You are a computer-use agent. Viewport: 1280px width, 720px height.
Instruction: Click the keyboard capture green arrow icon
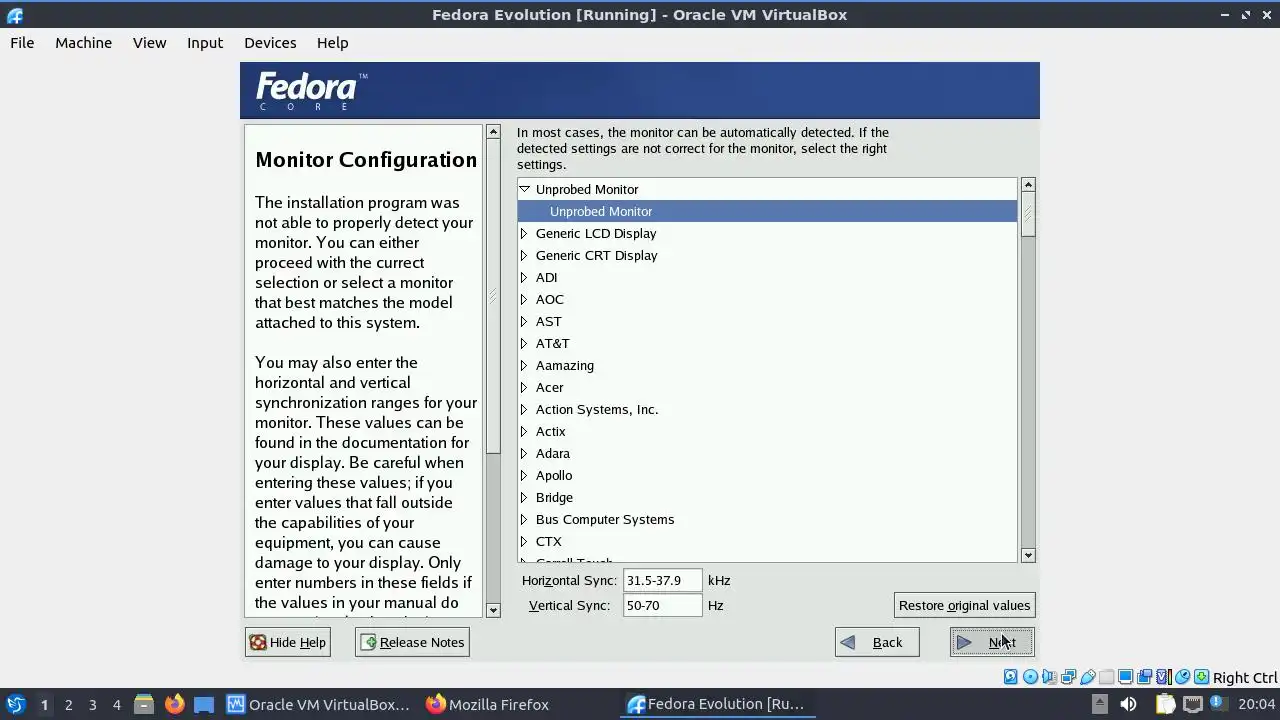1201,677
